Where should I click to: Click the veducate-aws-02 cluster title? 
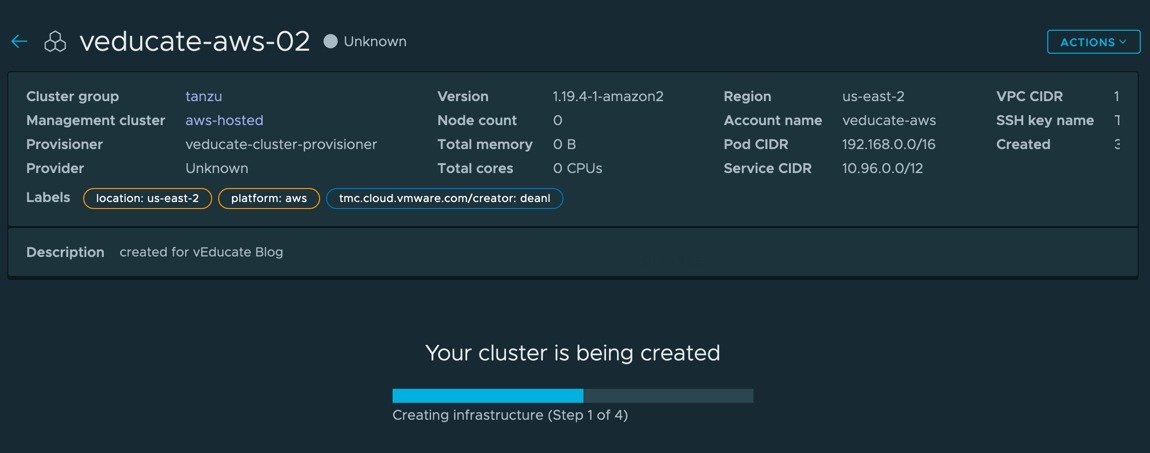coord(195,42)
